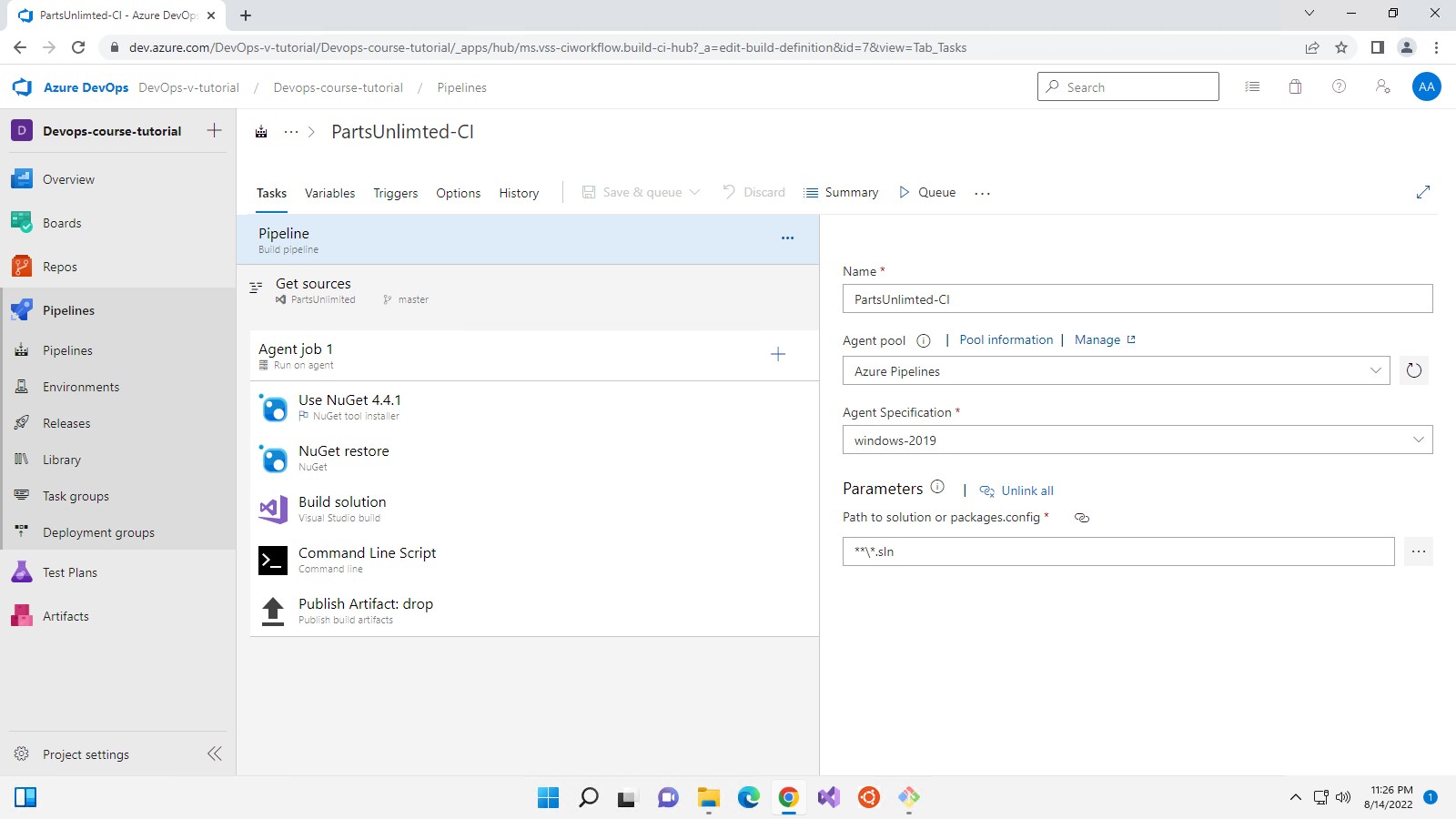Open Save & queue dropdown arrow
1456x819 pixels.
pyautogui.click(x=694, y=192)
